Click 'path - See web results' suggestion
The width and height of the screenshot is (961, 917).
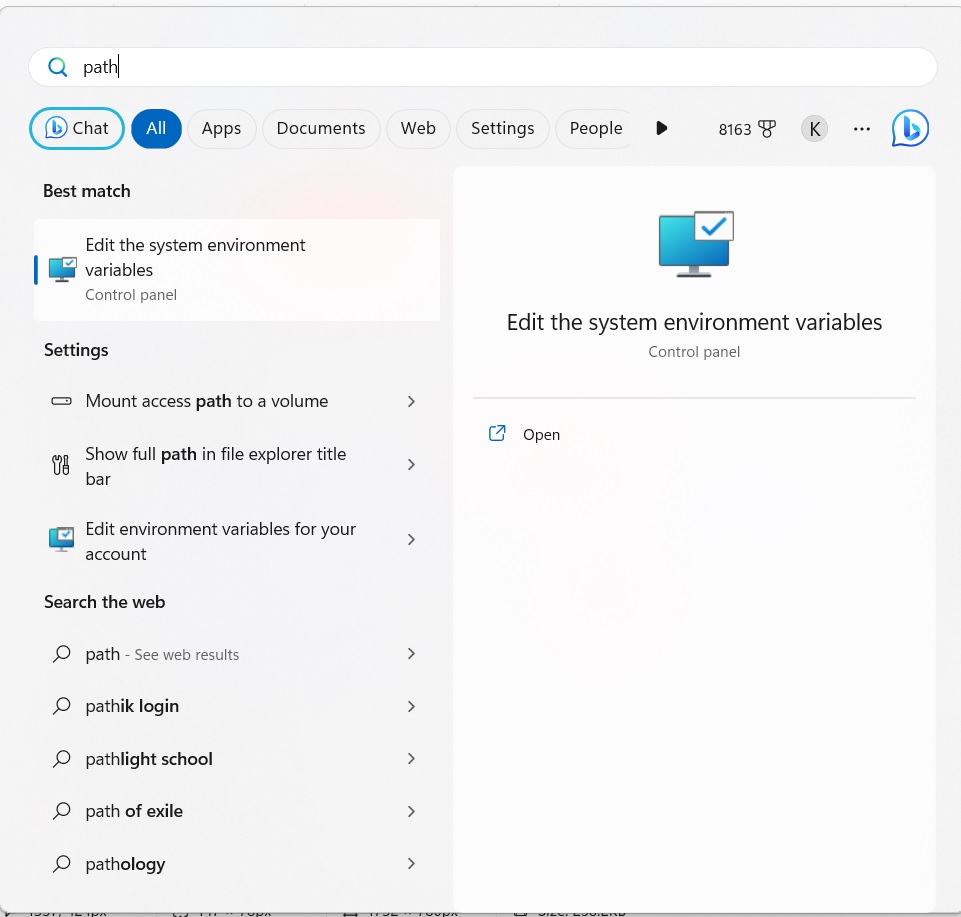click(237, 654)
